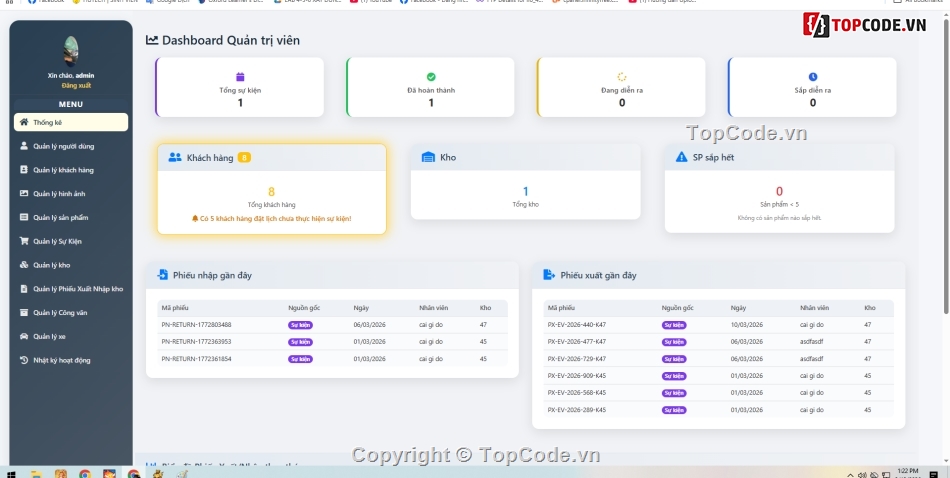This screenshot has width=950, height=478.
Task: Open Quản lý người dùng in sidebar
Action: (64, 146)
